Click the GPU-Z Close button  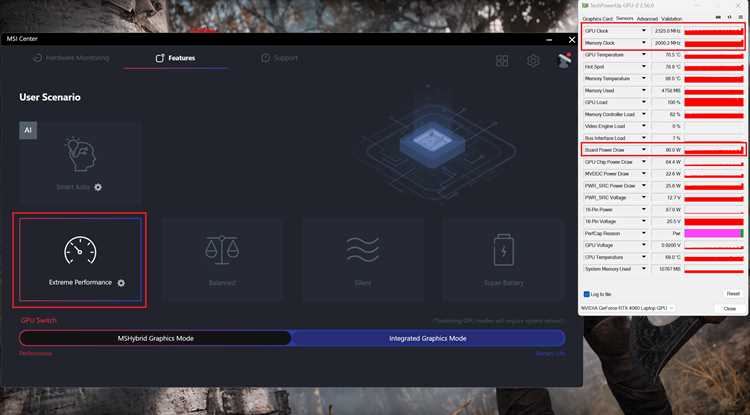(729, 309)
